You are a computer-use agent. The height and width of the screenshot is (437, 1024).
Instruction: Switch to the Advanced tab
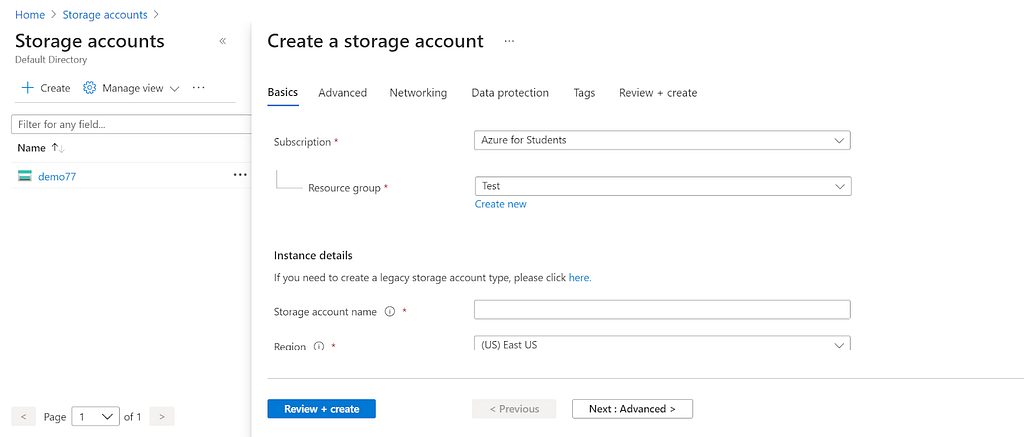point(342,93)
